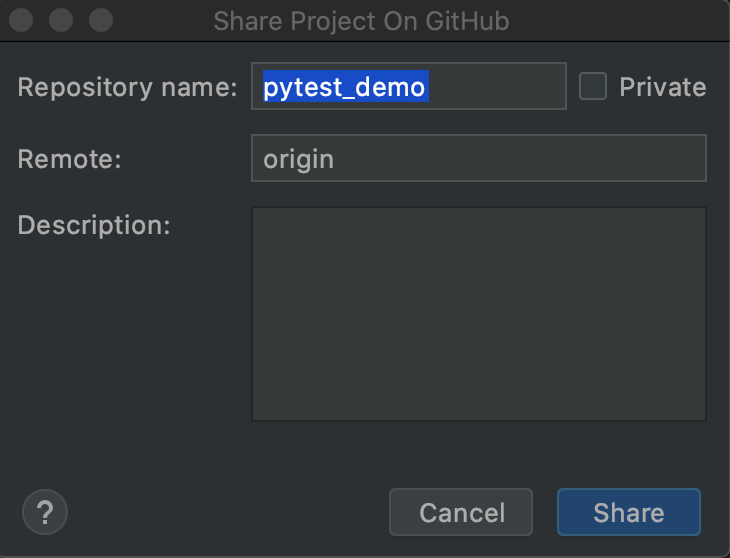The image size is (730, 558).
Task: Click inside the empty Description text area
Action: click(479, 314)
